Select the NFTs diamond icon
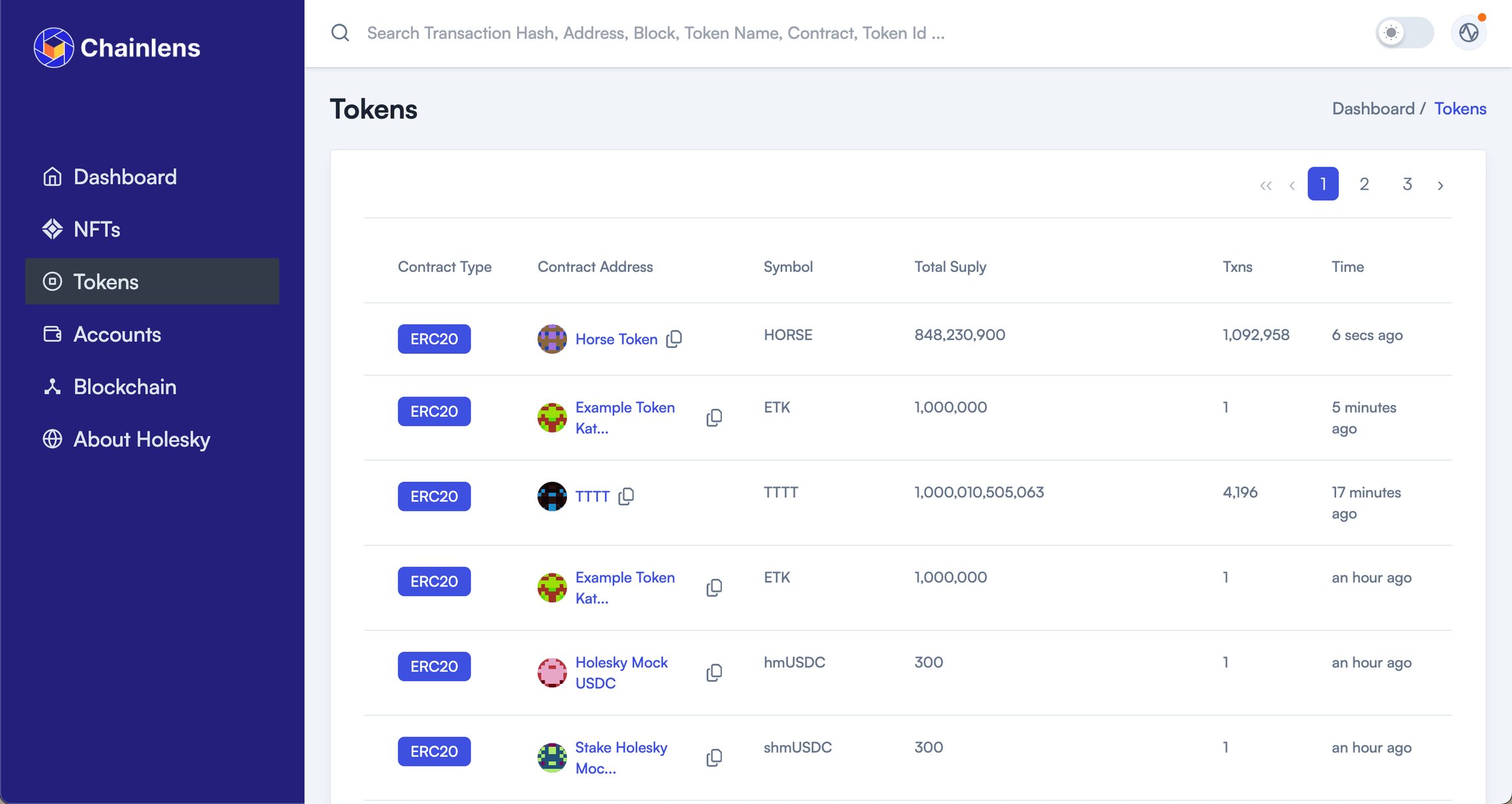 tap(52, 229)
